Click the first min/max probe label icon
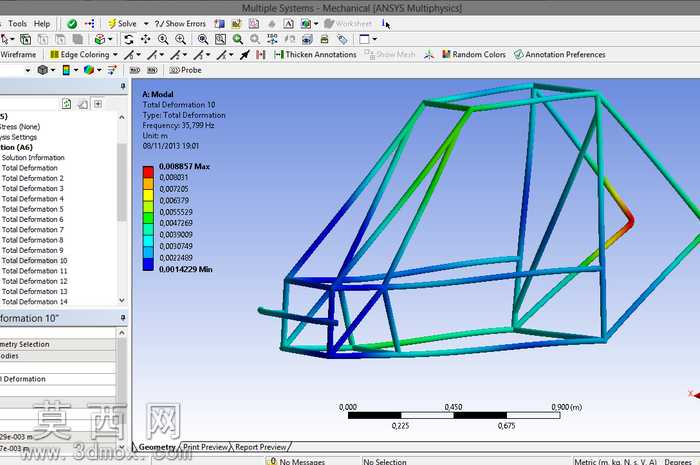The image size is (700, 465). 135,70
